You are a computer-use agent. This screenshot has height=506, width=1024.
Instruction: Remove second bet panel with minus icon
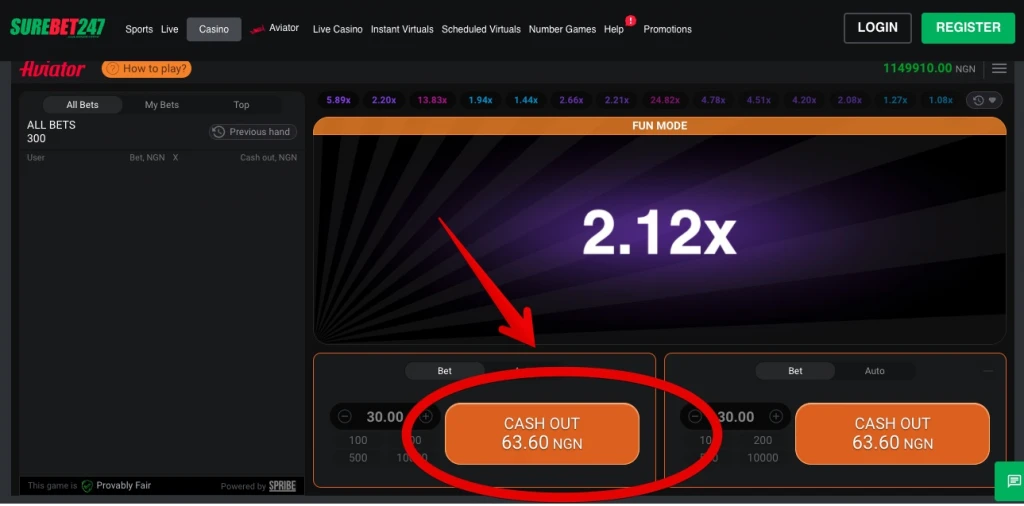click(x=989, y=371)
